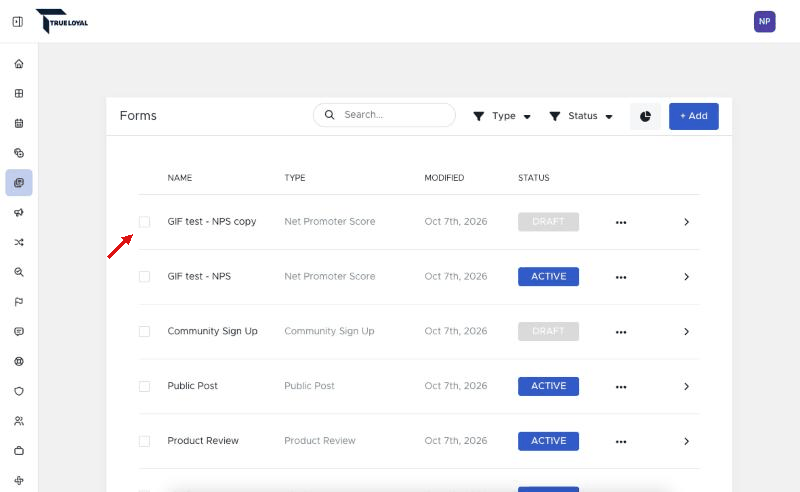
Task: Click the search magnifier icon
Action: coord(330,115)
